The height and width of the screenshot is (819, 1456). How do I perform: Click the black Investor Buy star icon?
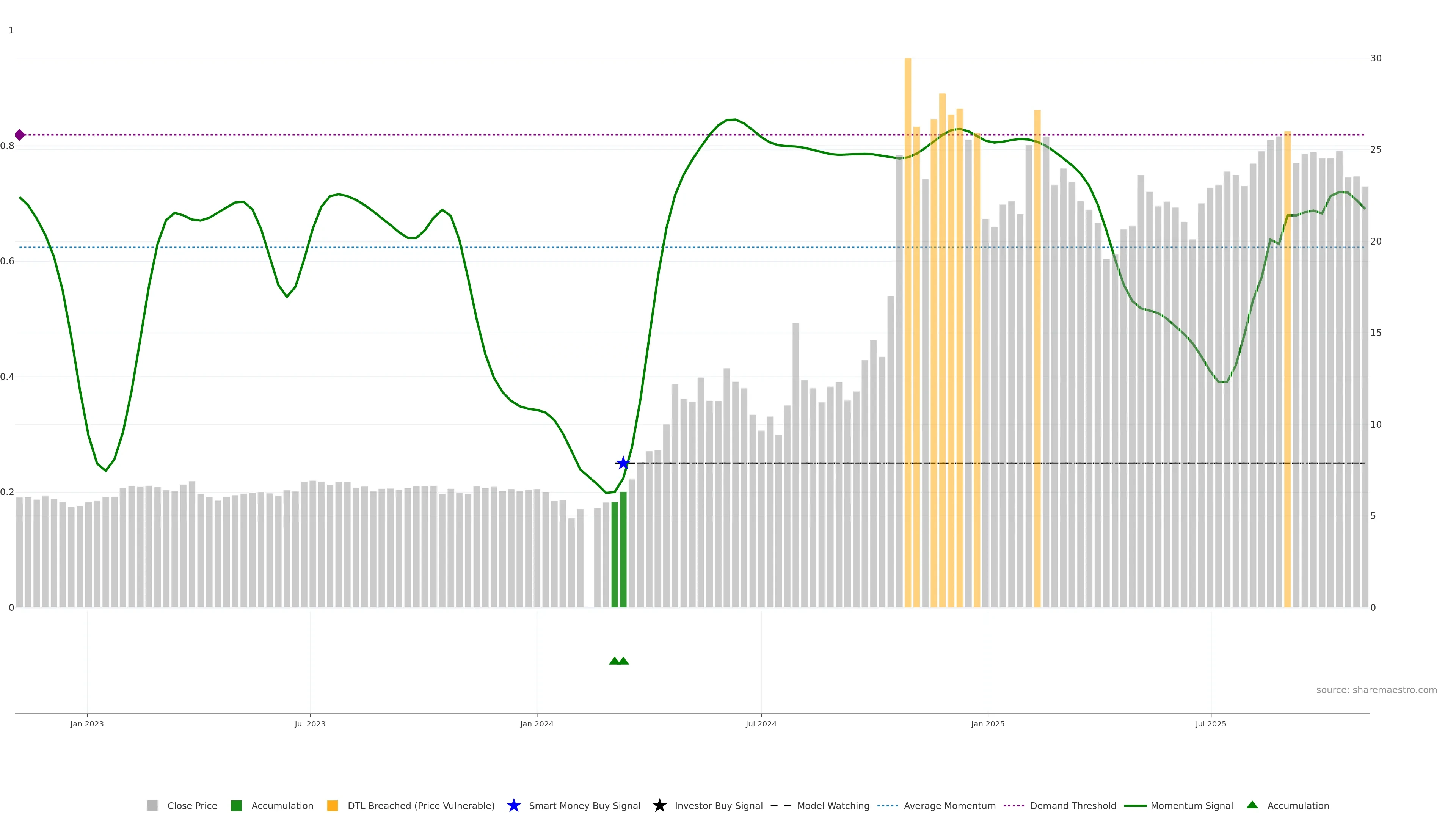[x=659, y=805]
